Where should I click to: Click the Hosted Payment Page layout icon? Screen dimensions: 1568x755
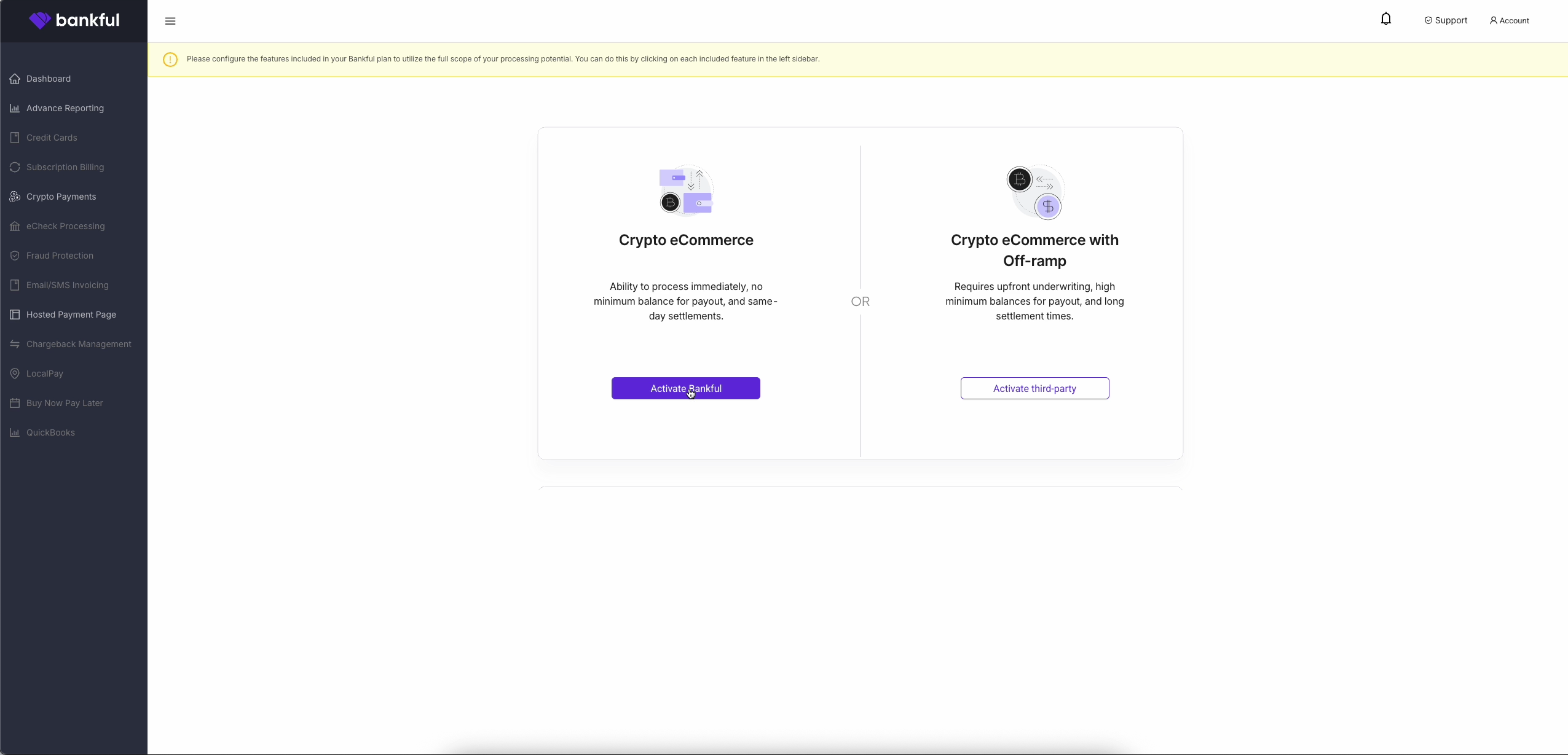15,315
